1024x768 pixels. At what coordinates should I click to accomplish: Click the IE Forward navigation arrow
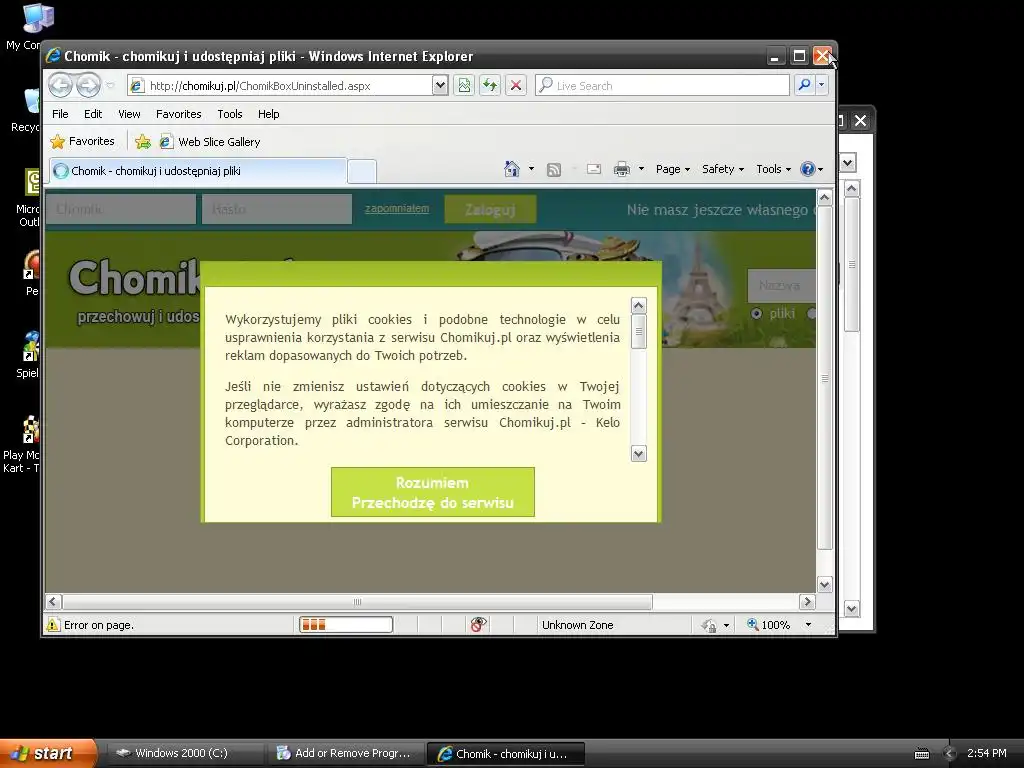tap(88, 86)
